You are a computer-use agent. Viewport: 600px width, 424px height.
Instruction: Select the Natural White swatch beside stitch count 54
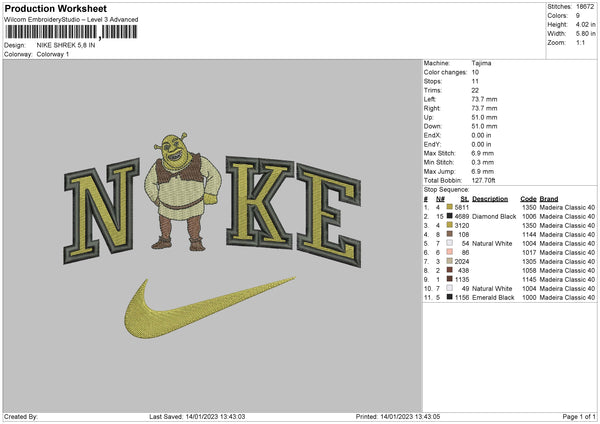450,243
